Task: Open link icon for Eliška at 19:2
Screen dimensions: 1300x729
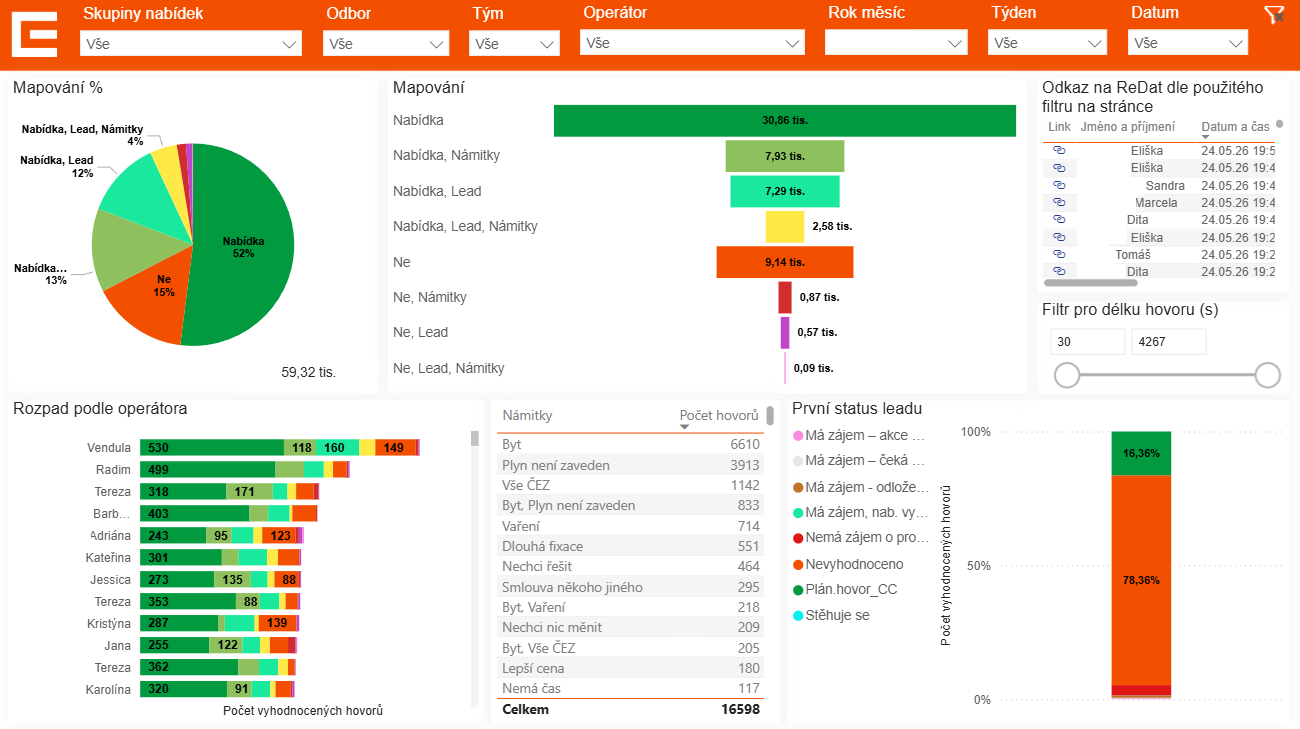Action: tap(1060, 237)
